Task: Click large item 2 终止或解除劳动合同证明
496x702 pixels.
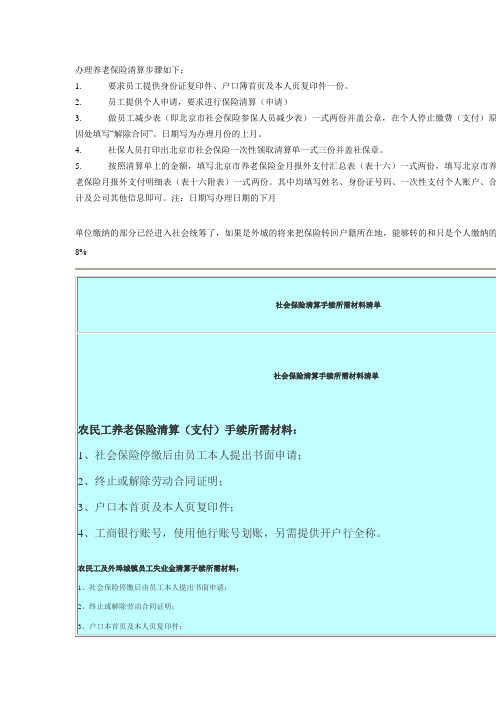Action: click(150, 482)
